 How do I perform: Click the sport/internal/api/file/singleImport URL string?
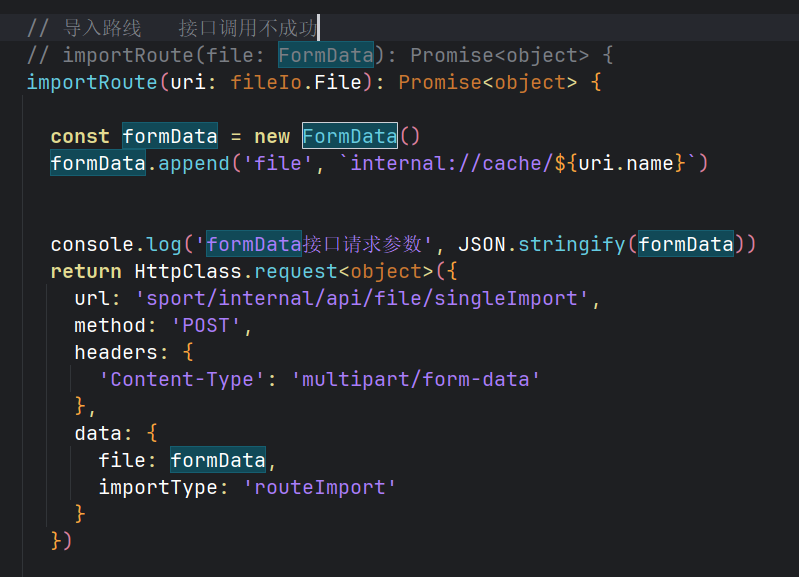[356, 298]
